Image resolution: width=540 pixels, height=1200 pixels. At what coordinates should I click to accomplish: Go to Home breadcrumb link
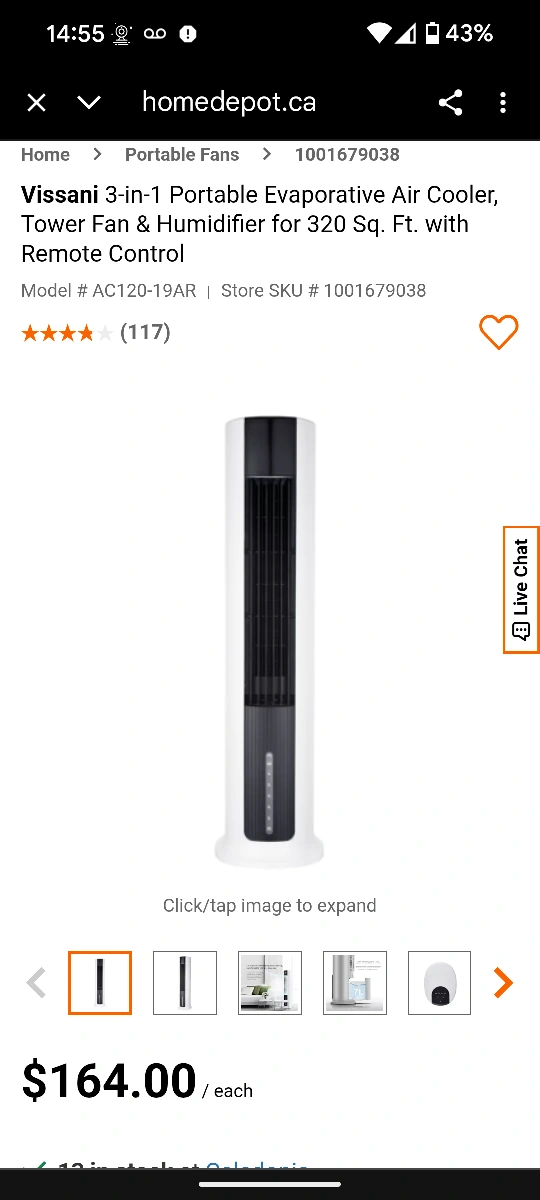[45, 154]
